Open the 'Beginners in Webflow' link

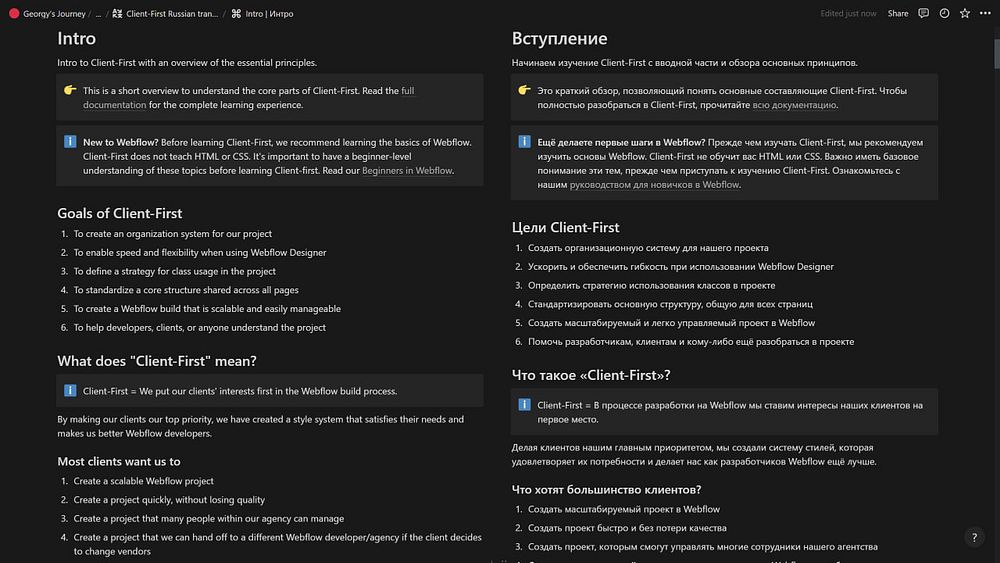click(x=407, y=170)
